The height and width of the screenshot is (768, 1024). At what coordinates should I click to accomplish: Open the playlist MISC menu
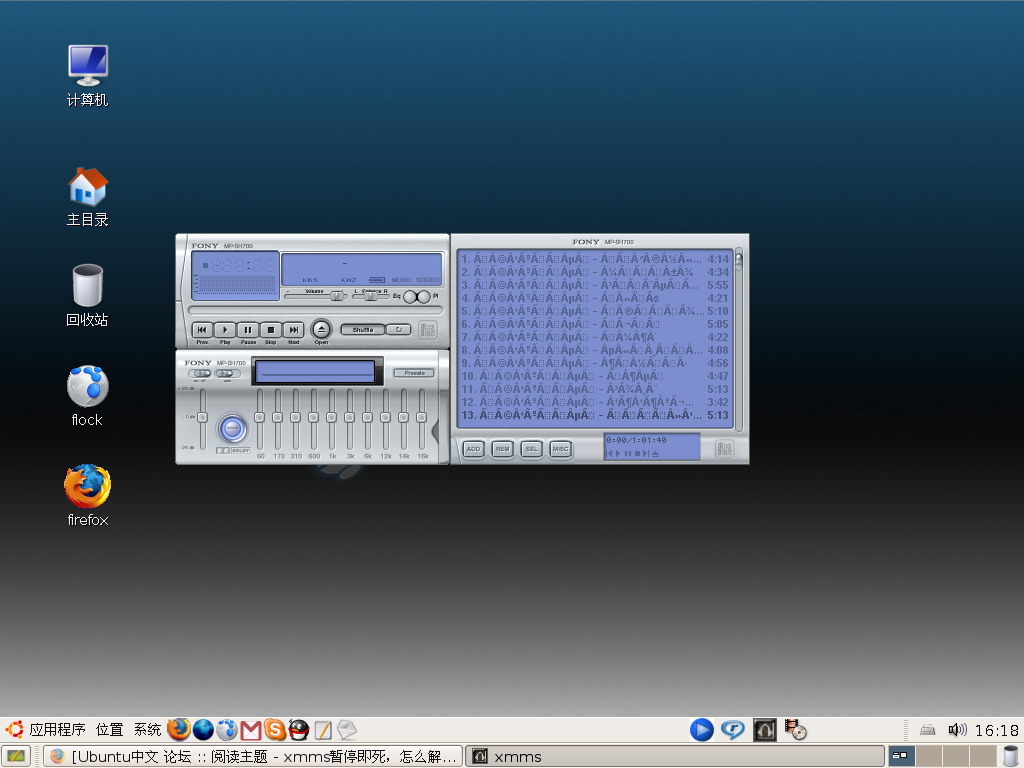(x=560, y=449)
